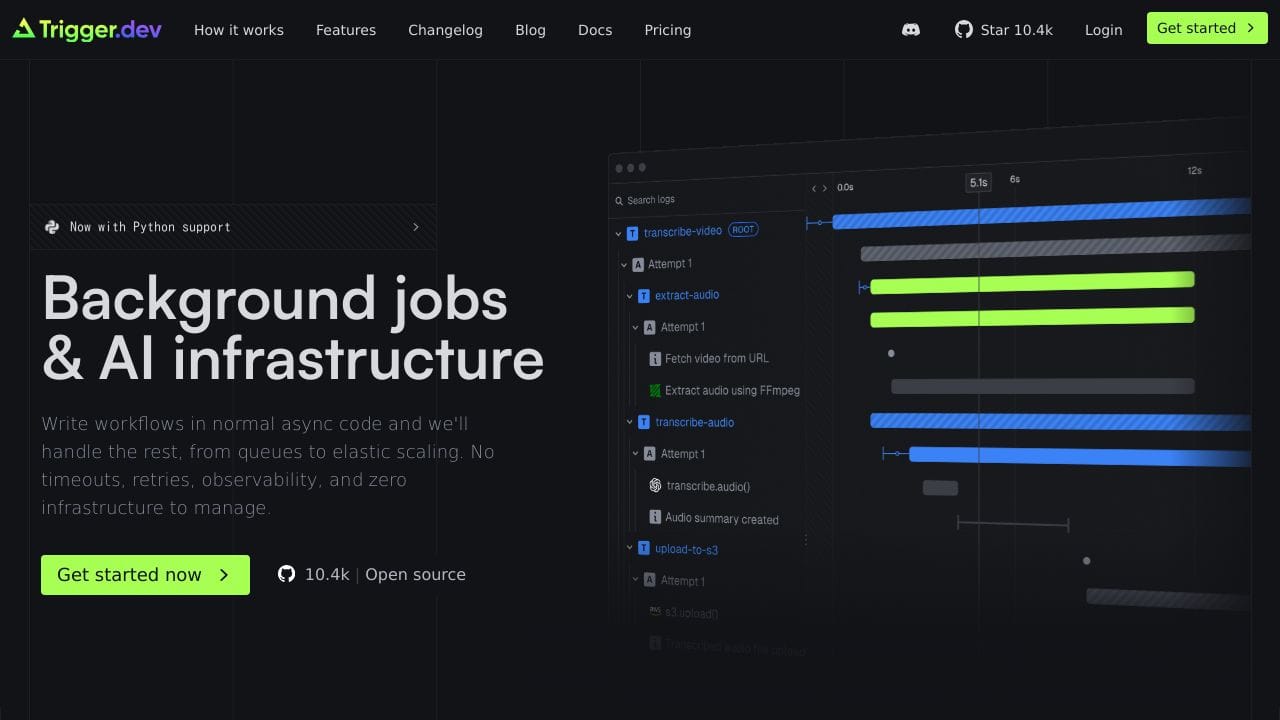Image resolution: width=1280 pixels, height=720 pixels.
Task: Click the gray Extract audio timeline bar
Action: 1043,386
